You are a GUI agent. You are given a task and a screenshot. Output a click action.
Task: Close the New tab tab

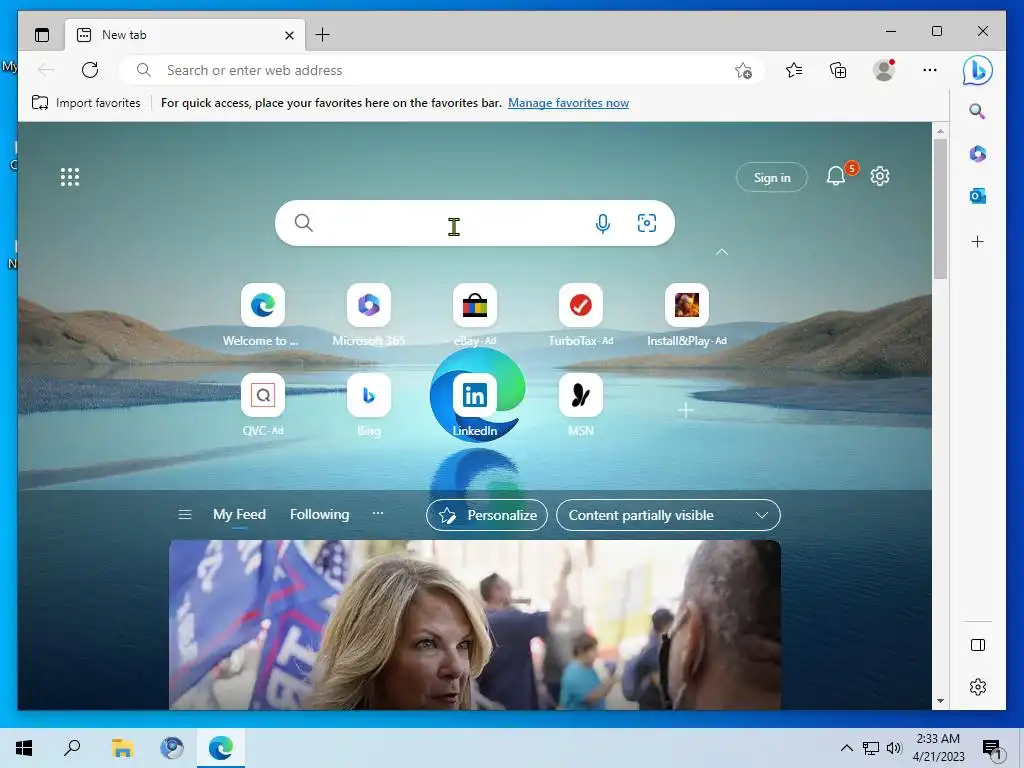tap(289, 35)
